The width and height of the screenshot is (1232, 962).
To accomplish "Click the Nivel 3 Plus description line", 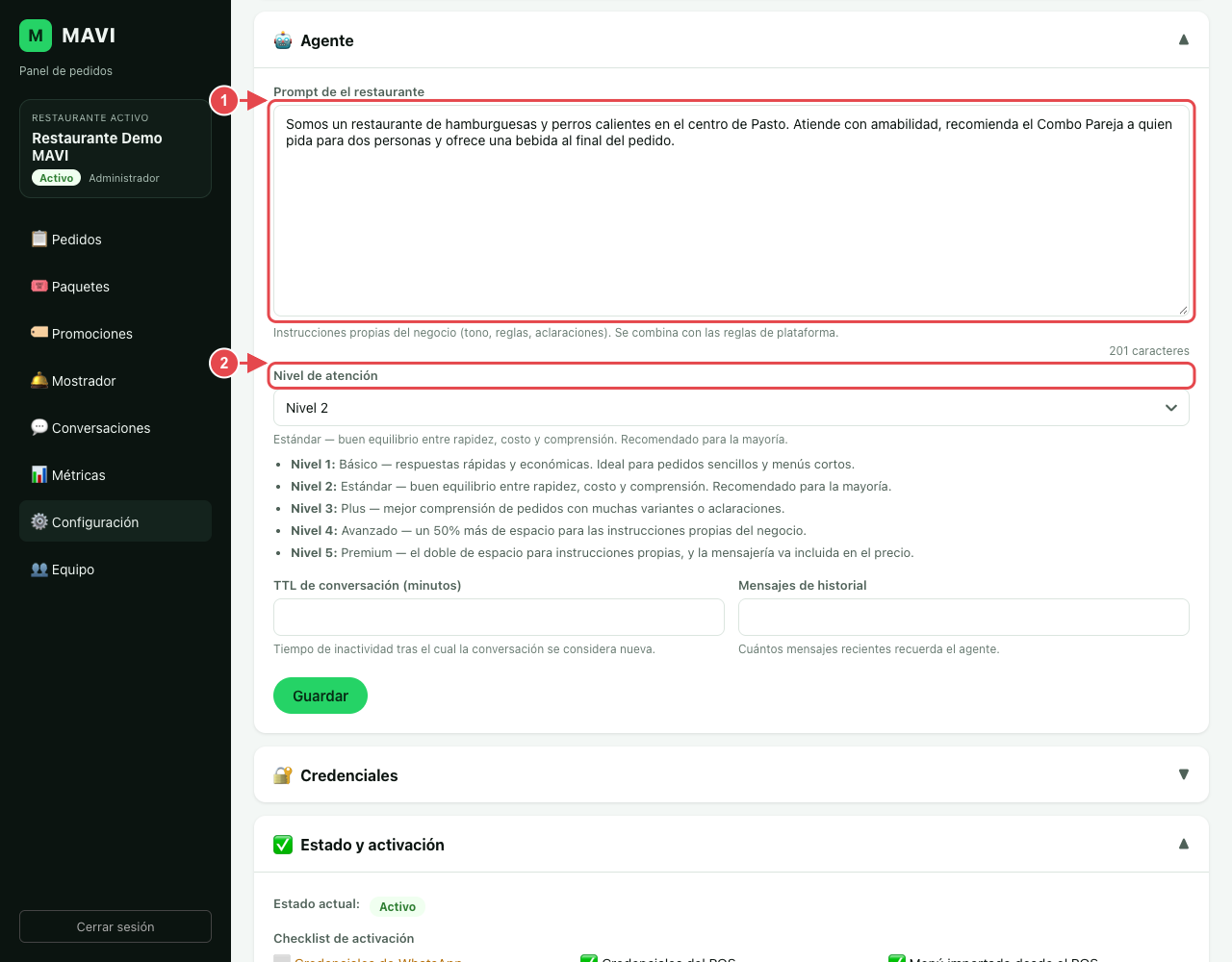I will 538,508.
